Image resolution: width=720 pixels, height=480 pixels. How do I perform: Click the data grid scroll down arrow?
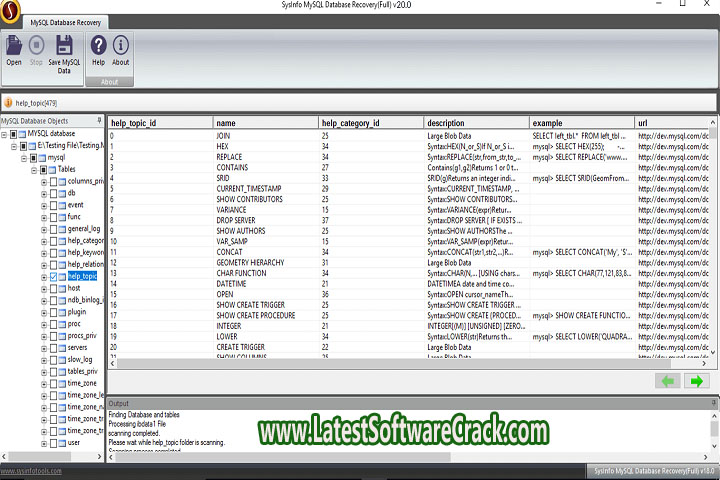click(713, 353)
